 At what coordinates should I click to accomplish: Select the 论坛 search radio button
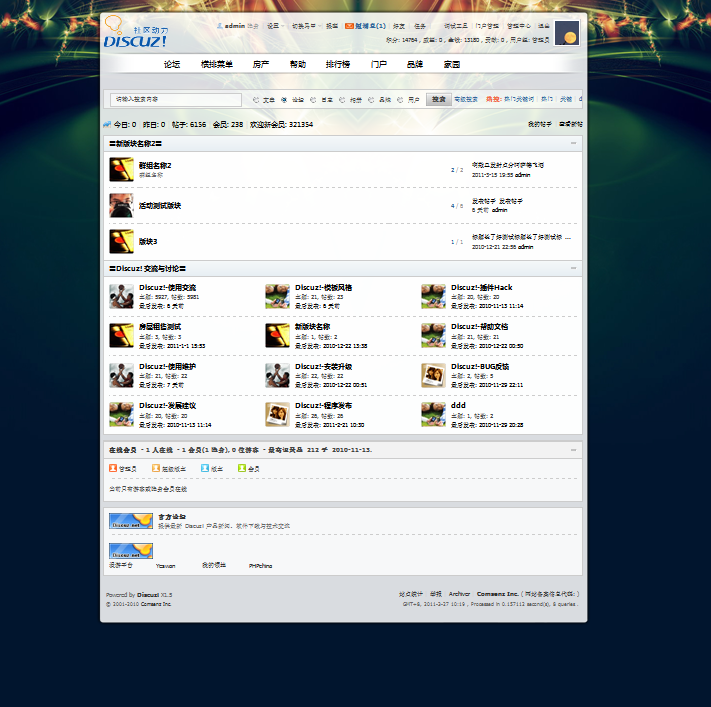(x=284, y=100)
